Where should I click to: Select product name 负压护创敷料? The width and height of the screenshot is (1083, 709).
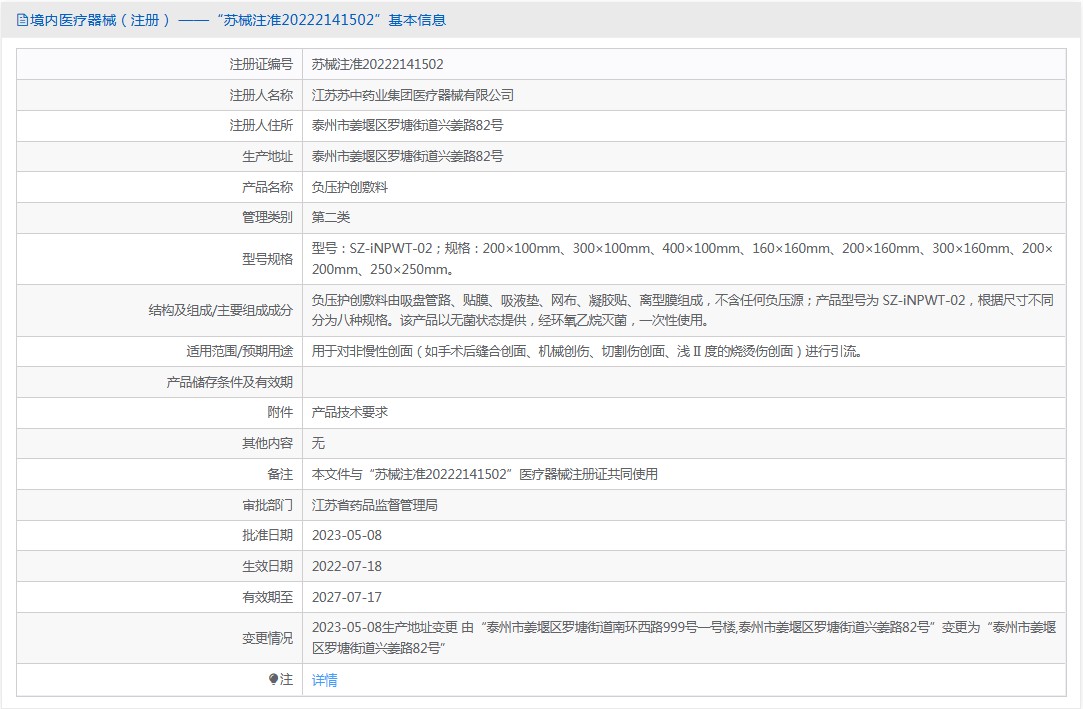(x=349, y=187)
